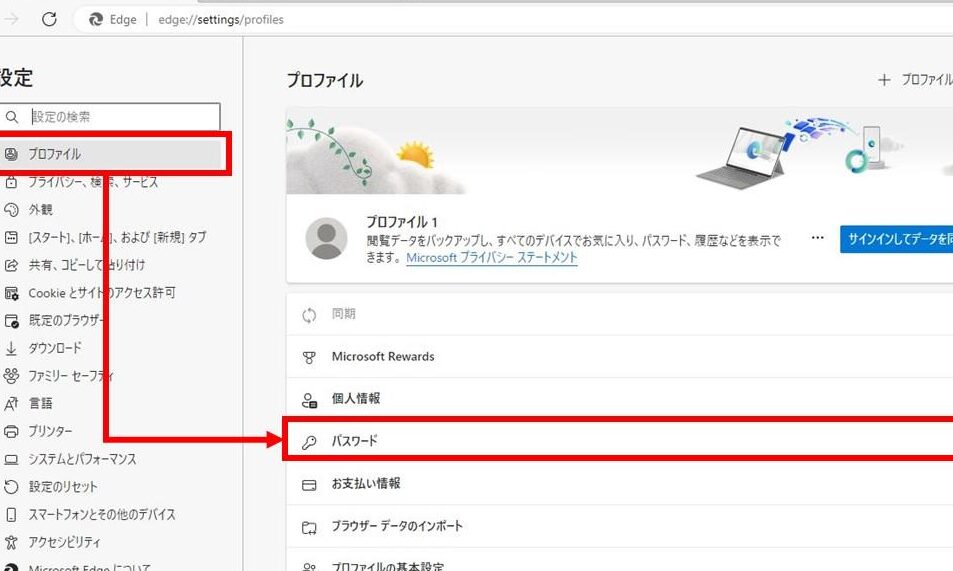
Task: Open ブラウザー データのインポート row
Action: (397, 526)
